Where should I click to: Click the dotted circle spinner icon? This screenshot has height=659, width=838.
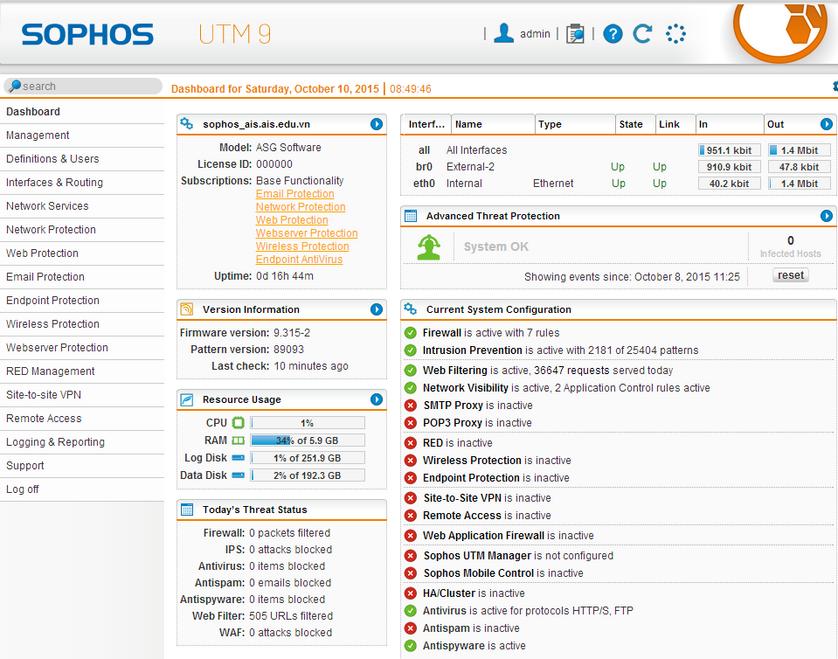click(x=676, y=34)
